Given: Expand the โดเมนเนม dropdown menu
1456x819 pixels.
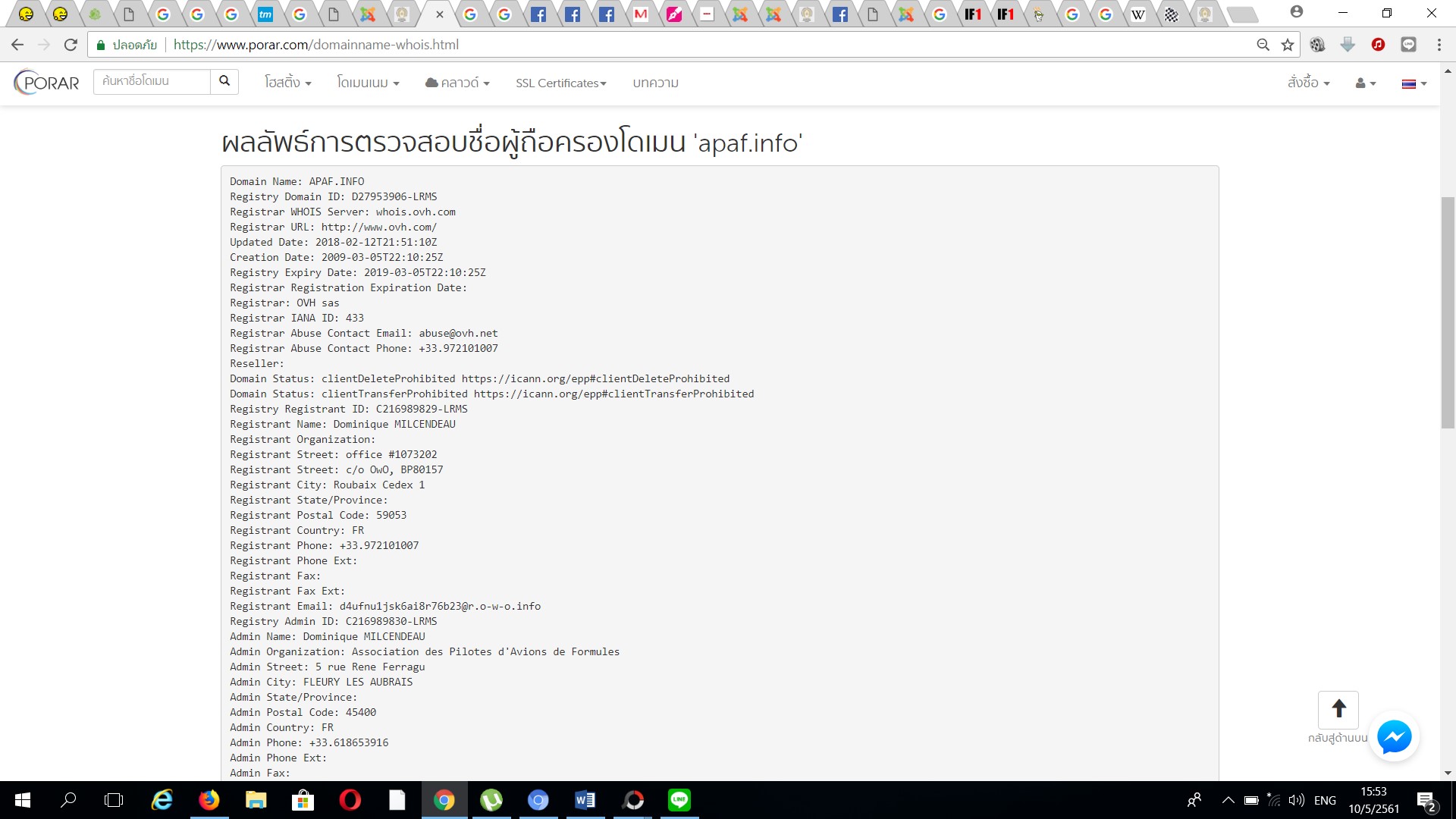Looking at the screenshot, I should (x=368, y=83).
